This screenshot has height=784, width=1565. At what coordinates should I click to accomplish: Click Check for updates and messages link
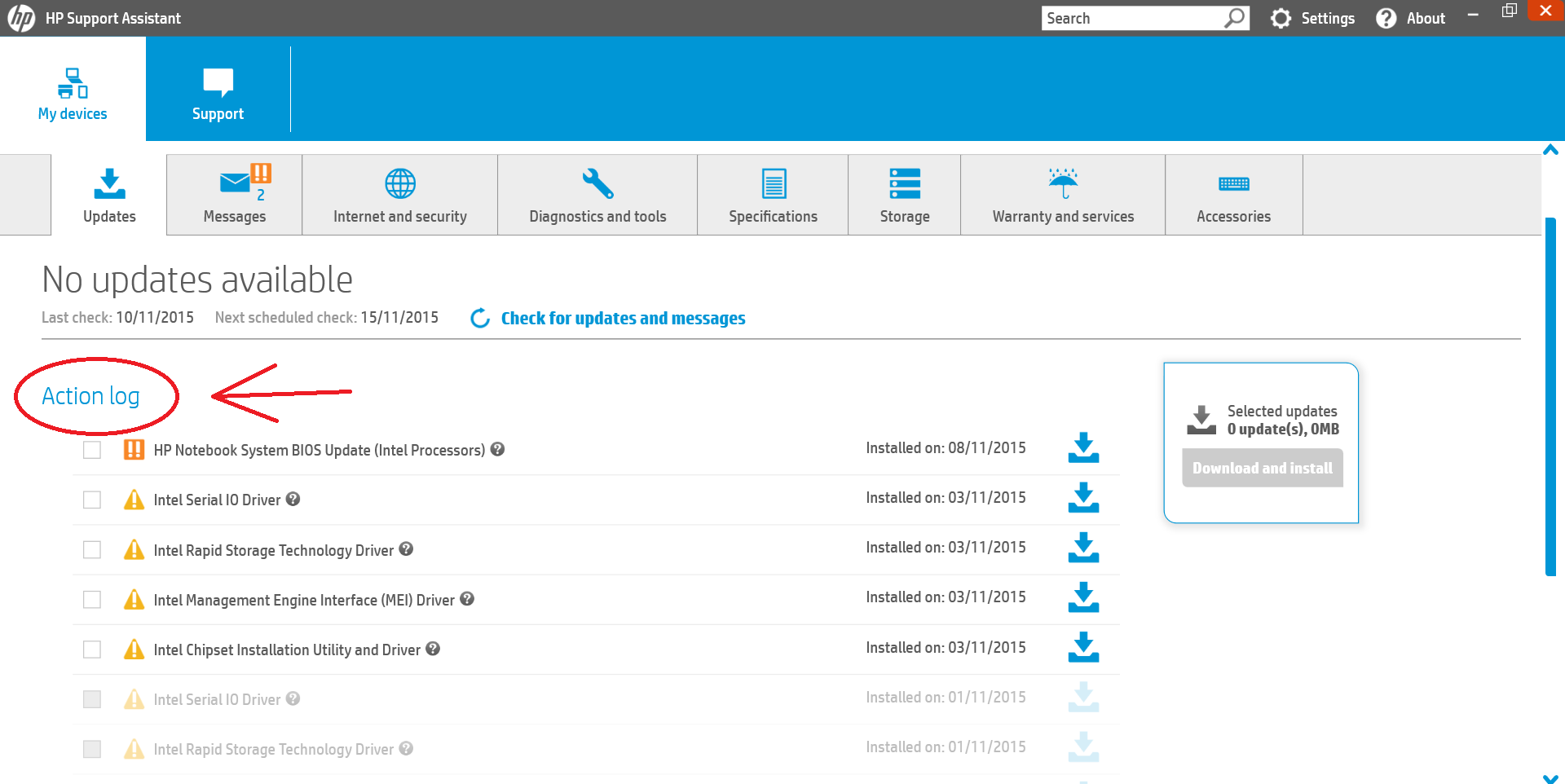click(623, 318)
